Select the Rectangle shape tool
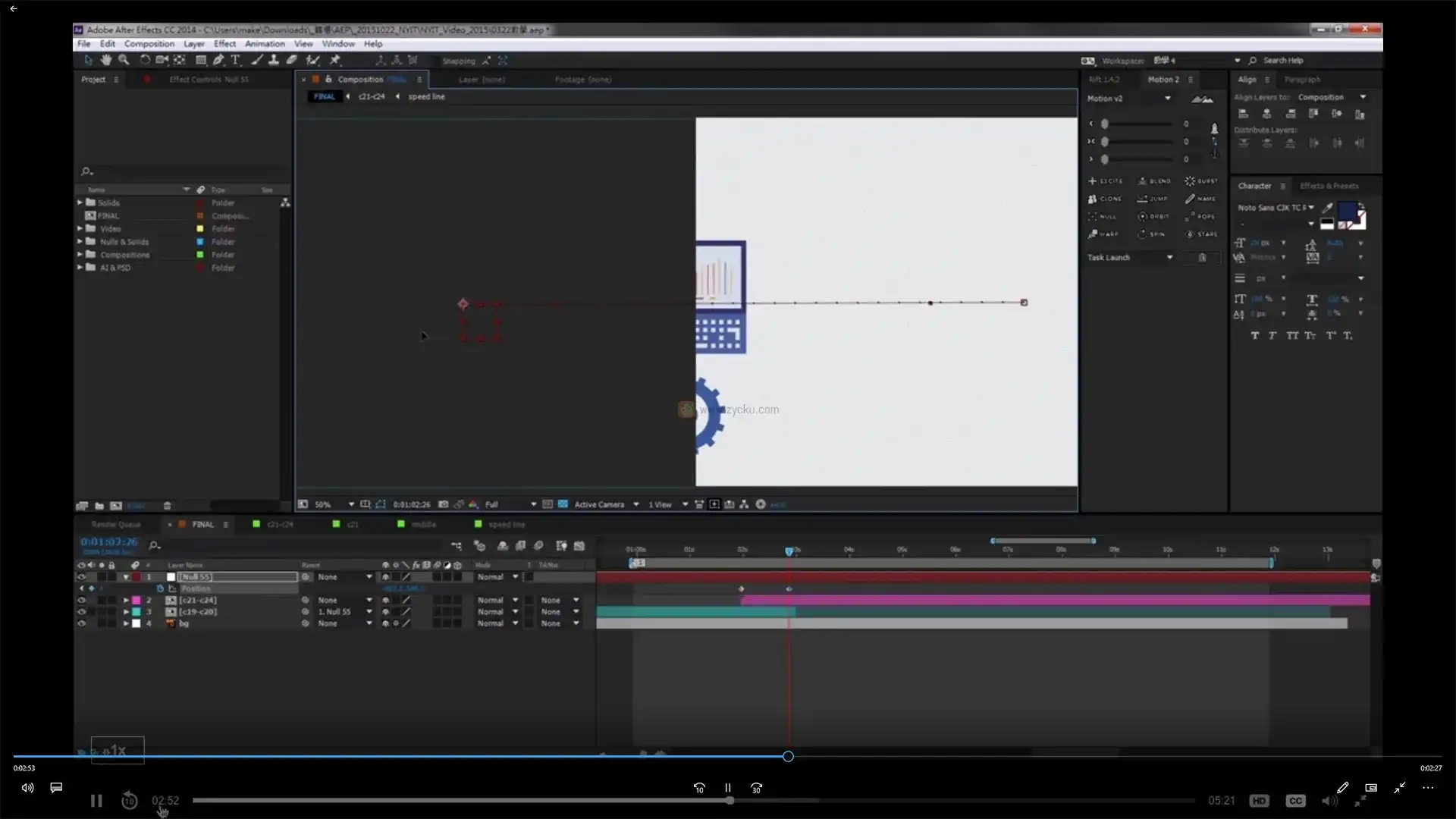 [200, 60]
